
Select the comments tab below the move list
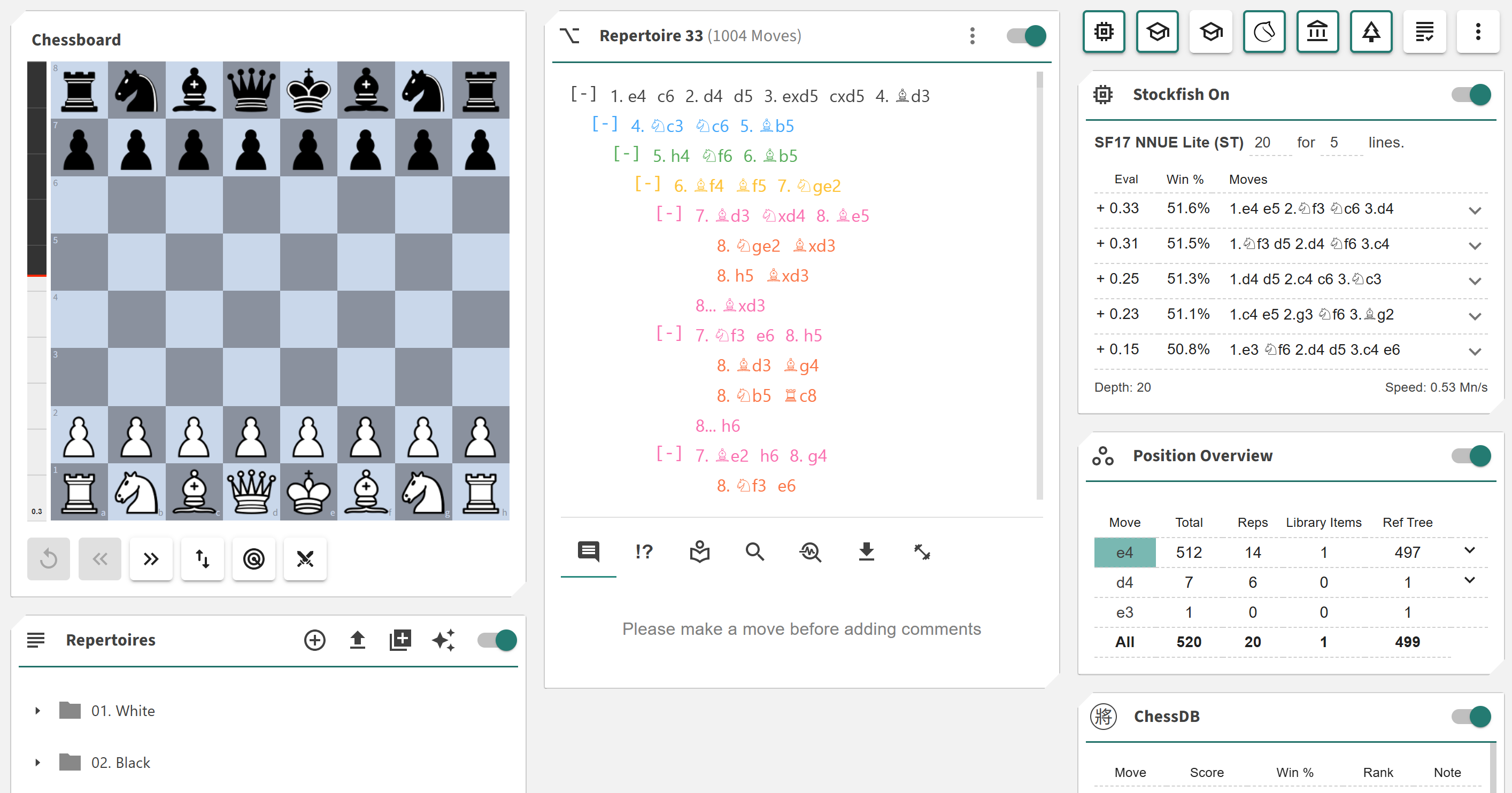point(588,551)
